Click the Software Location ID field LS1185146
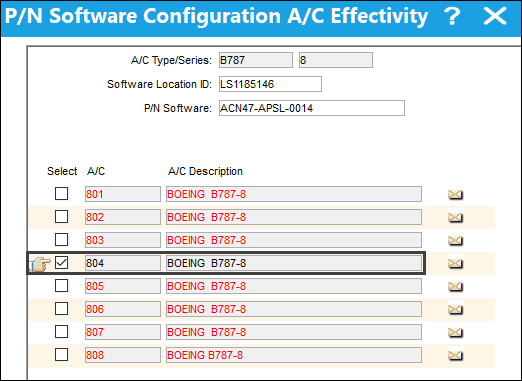522x381 pixels. pyautogui.click(x=270, y=84)
